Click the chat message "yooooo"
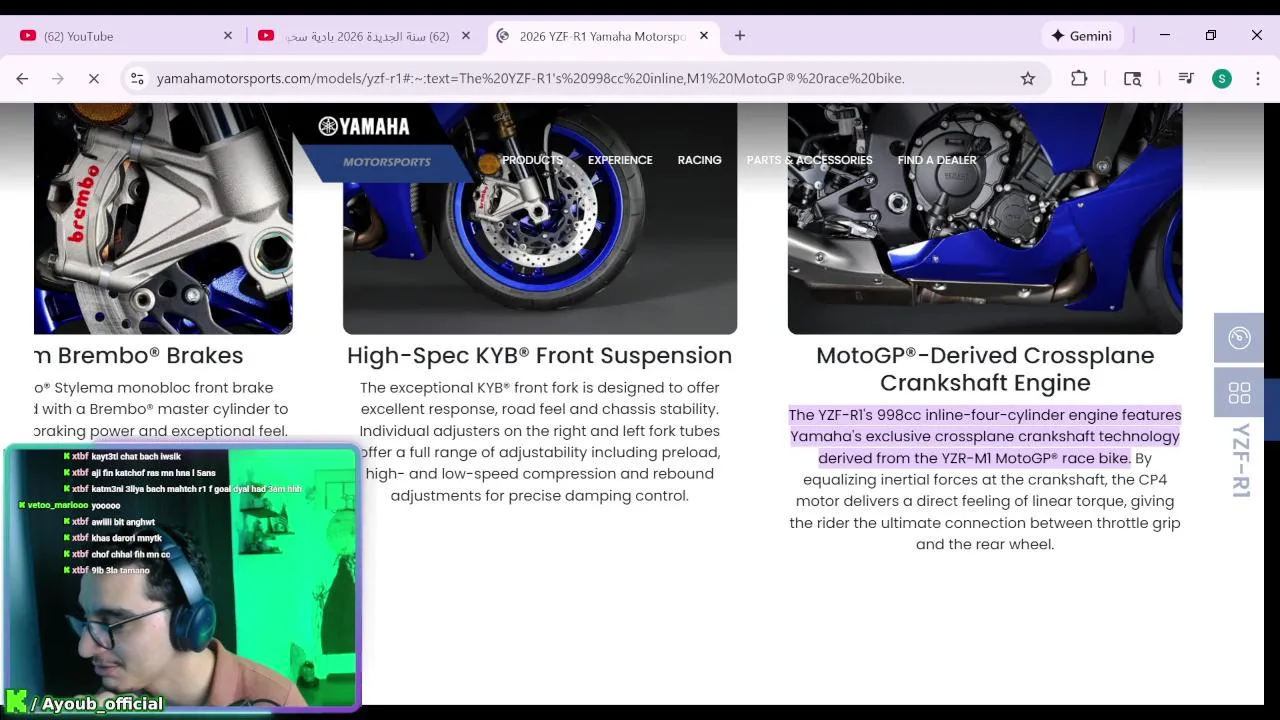1280x720 pixels. pyautogui.click(x=106, y=506)
